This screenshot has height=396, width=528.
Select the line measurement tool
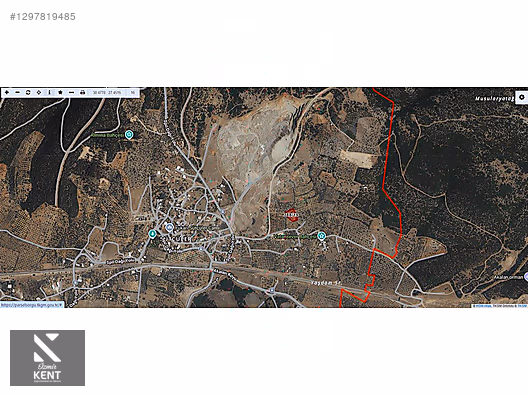(71, 92)
